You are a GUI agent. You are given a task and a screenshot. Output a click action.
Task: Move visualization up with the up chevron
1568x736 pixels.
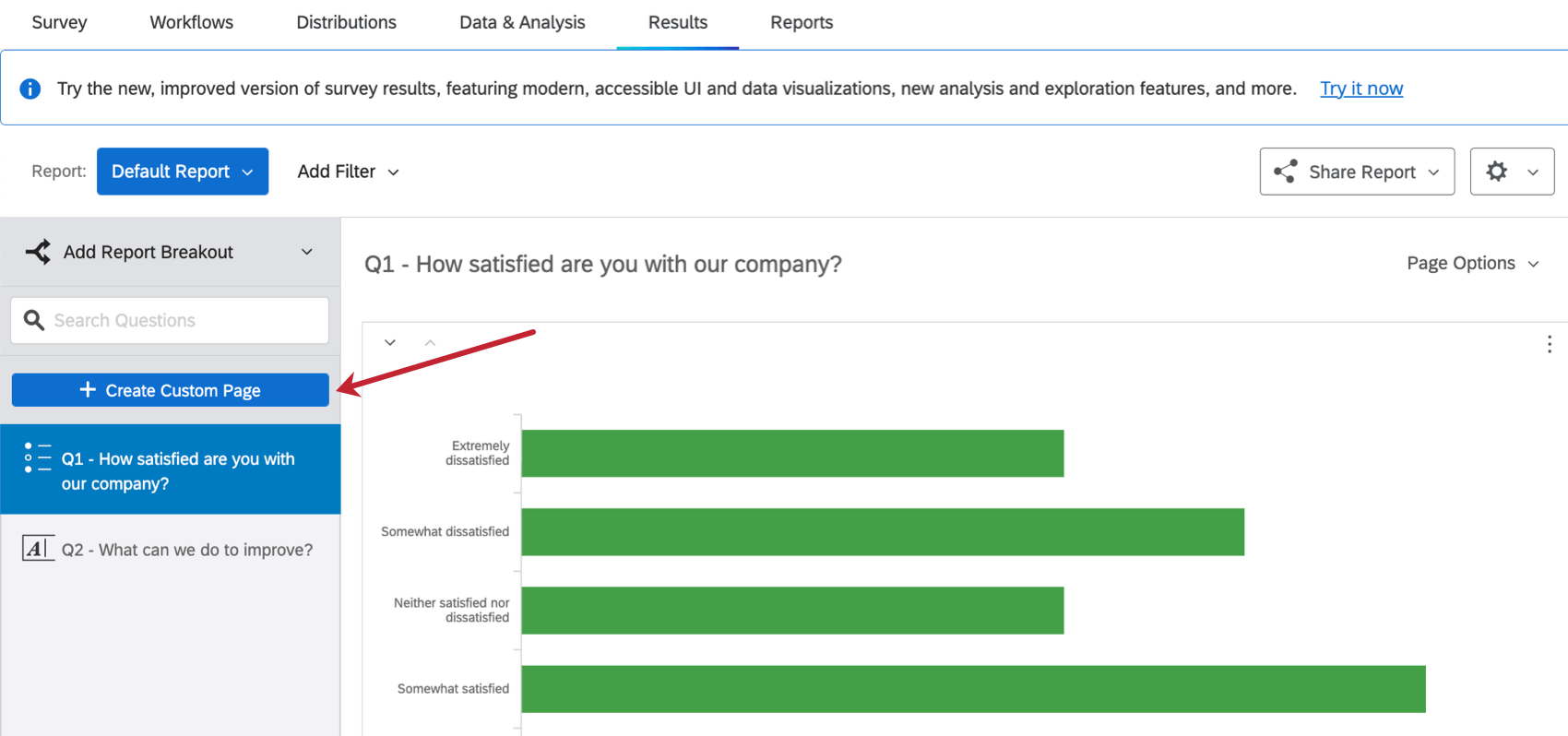pyautogui.click(x=430, y=342)
